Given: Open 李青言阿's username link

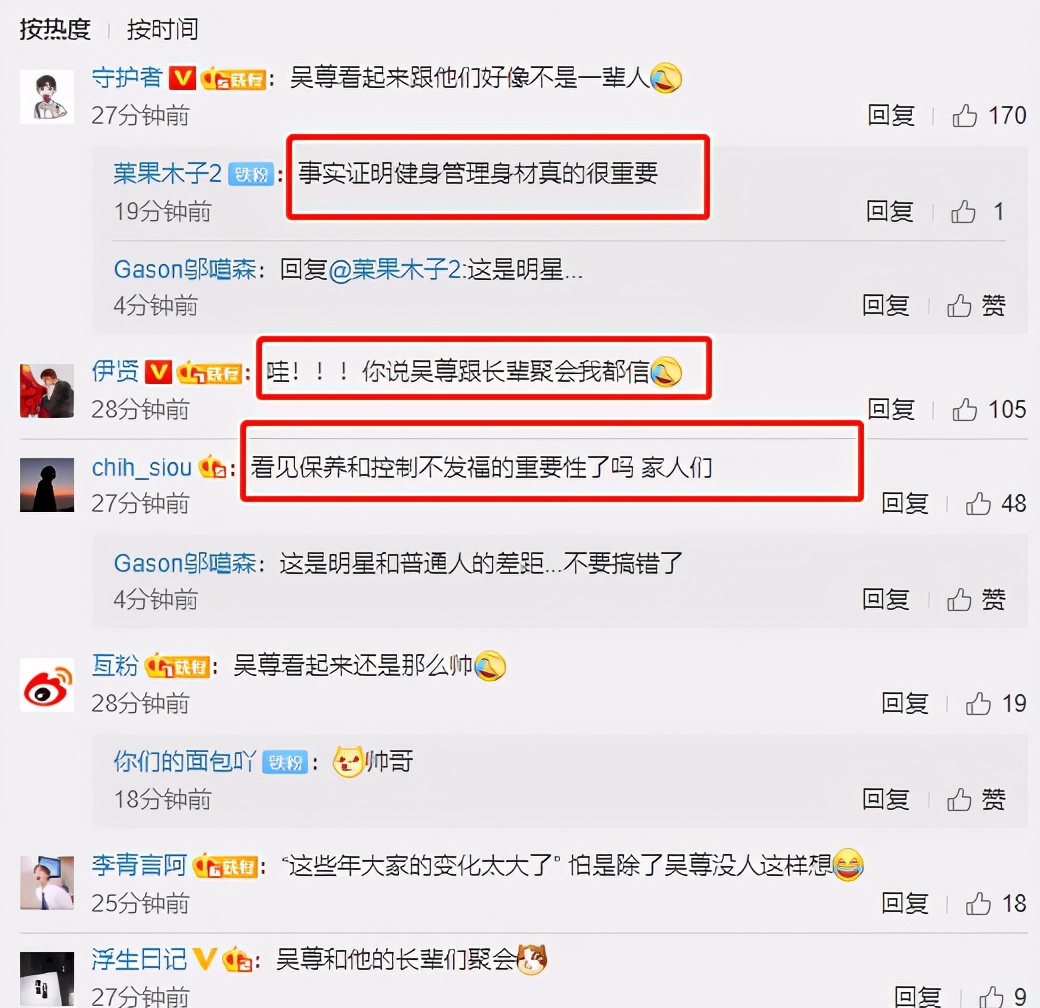Looking at the screenshot, I should point(139,865).
